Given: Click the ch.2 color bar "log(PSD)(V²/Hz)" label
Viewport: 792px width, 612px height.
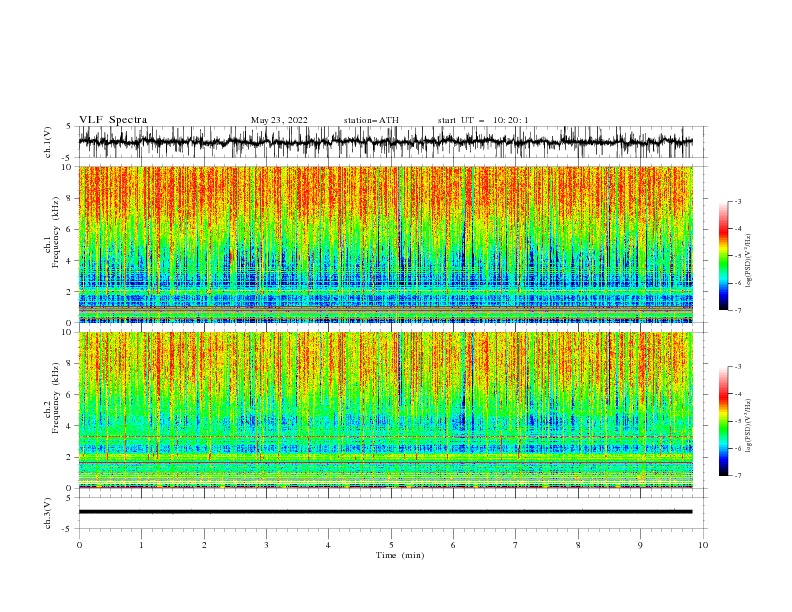Looking at the screenshot, I should [x=748, y=425].
